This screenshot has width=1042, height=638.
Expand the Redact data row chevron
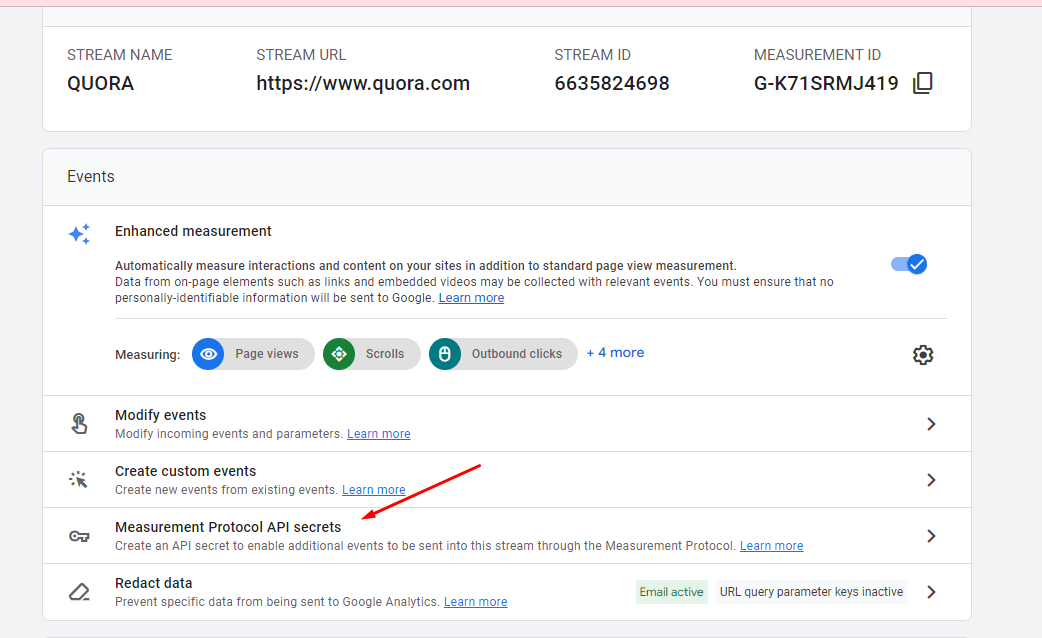click(931, 592)
